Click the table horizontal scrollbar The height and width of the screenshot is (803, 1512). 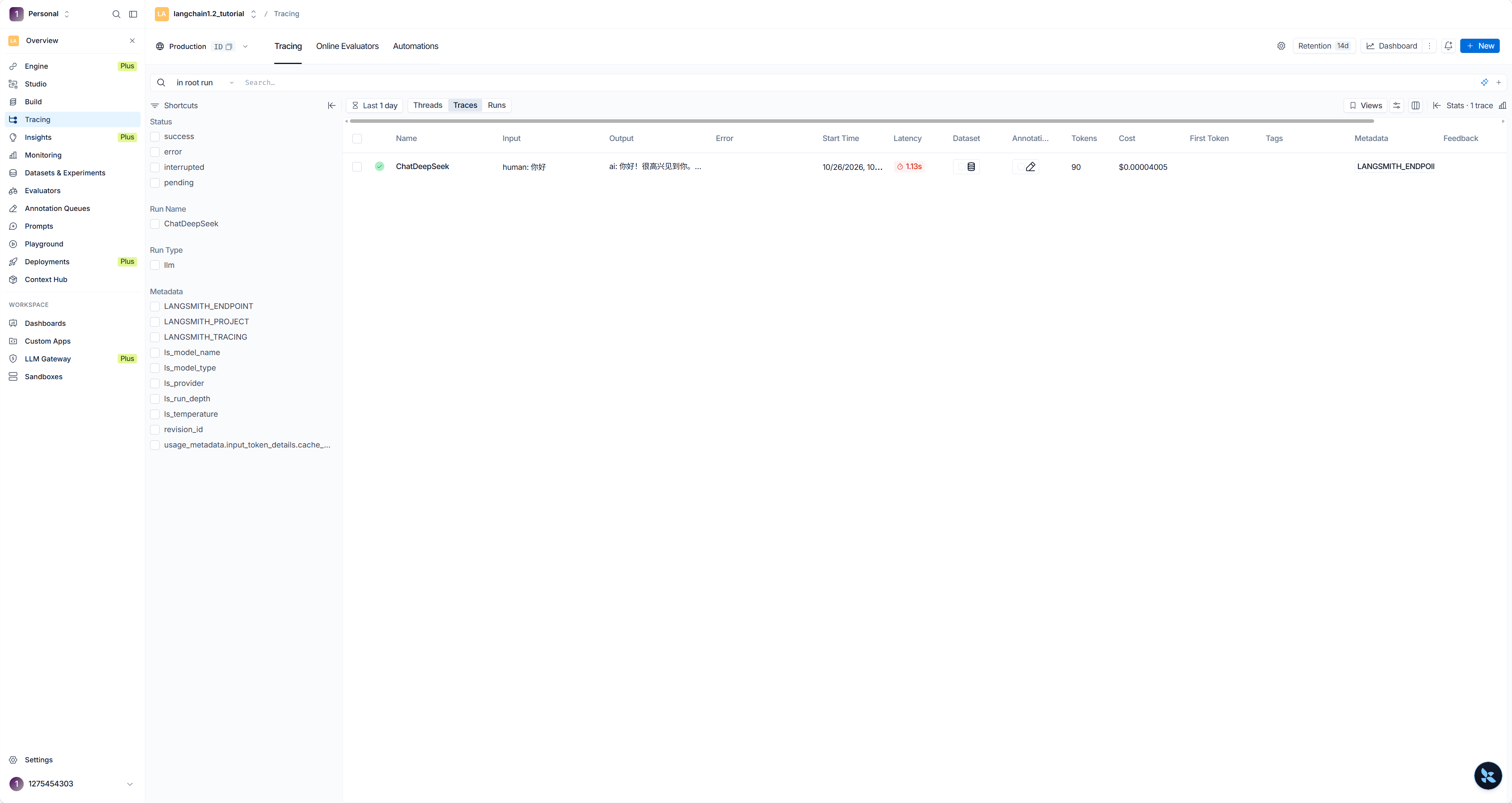[x=861, y=121]
